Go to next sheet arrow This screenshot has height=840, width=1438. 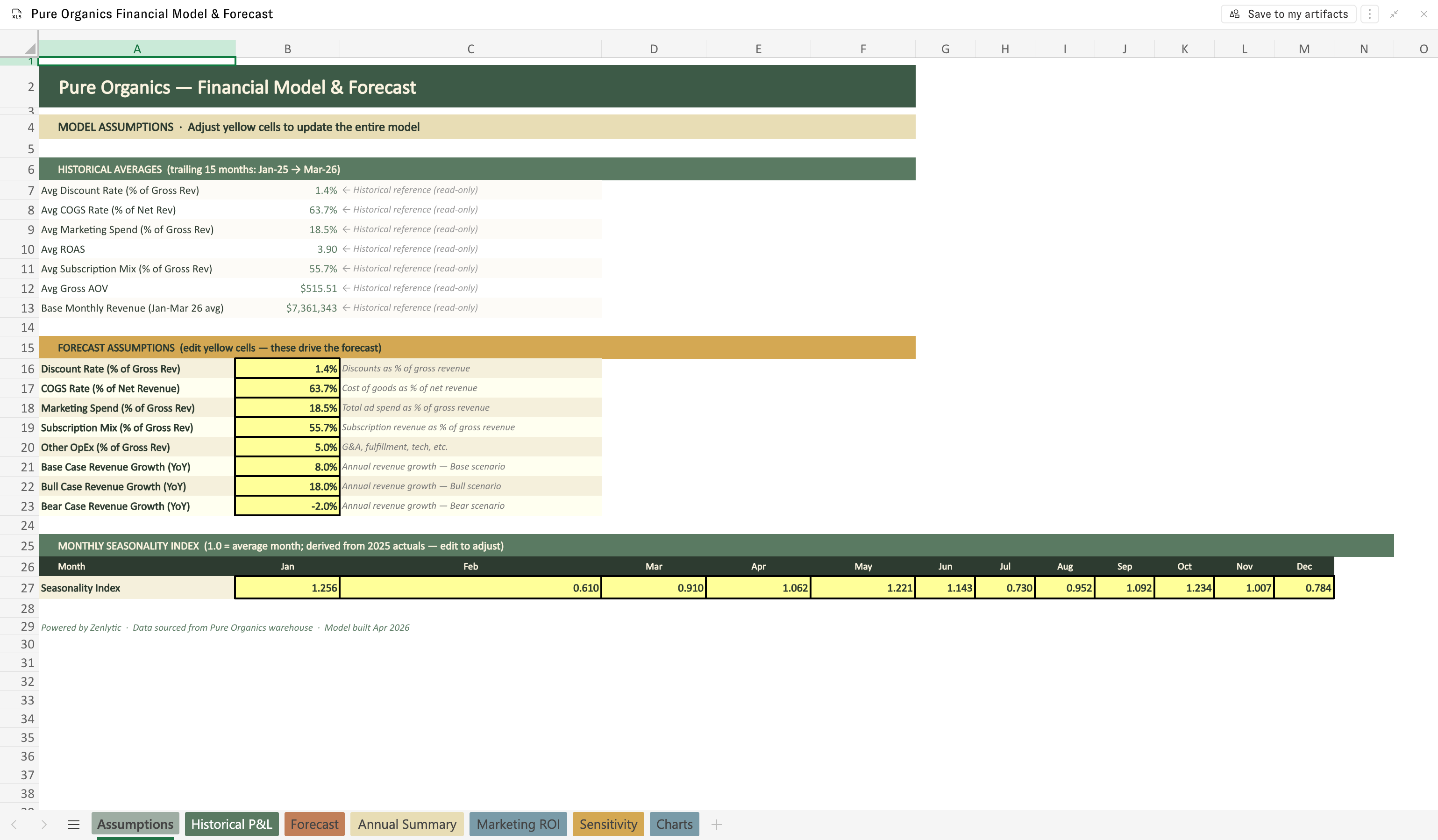[43, 824]
